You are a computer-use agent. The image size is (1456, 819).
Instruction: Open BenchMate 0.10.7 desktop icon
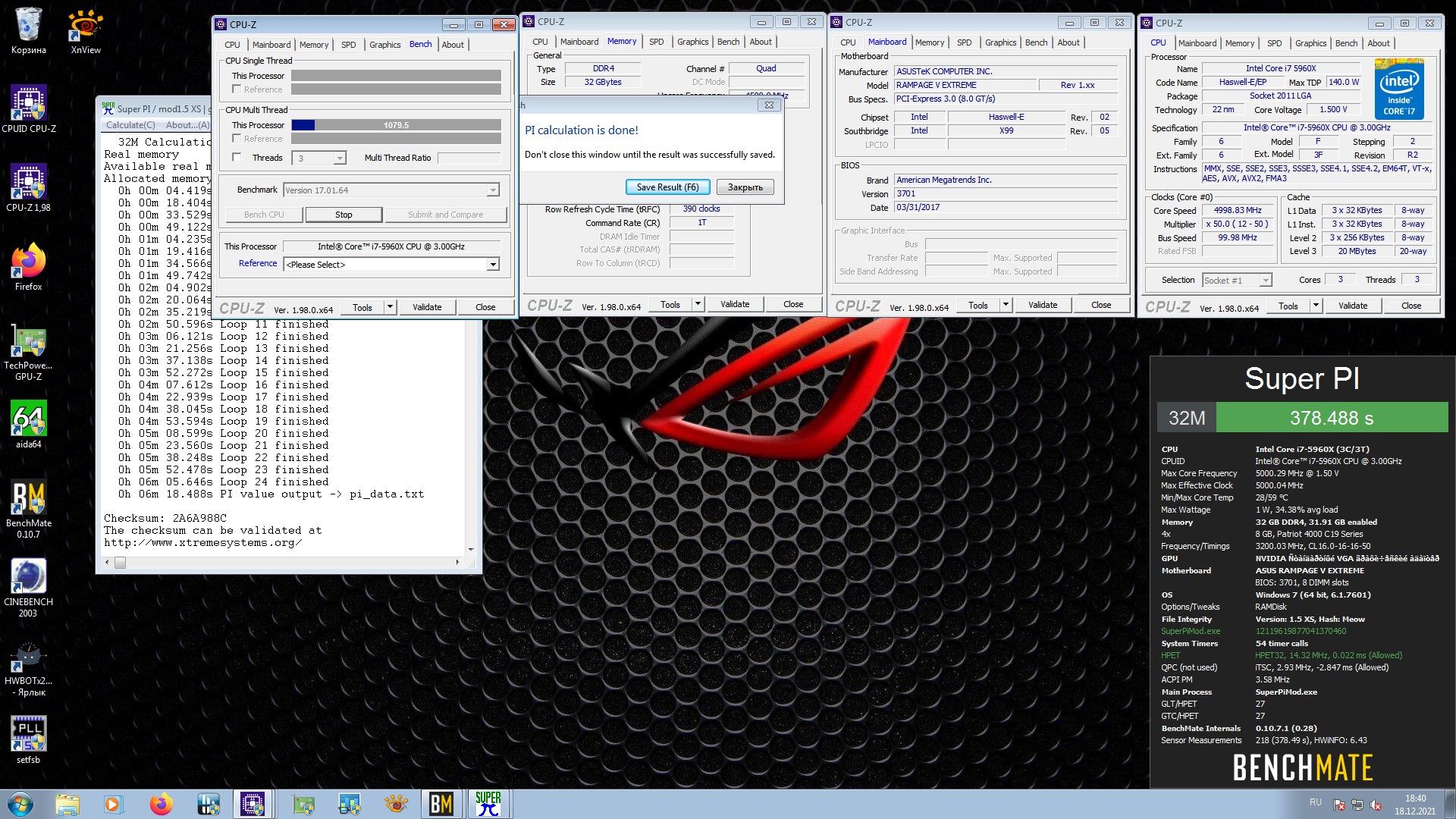[x=28, y=509]
